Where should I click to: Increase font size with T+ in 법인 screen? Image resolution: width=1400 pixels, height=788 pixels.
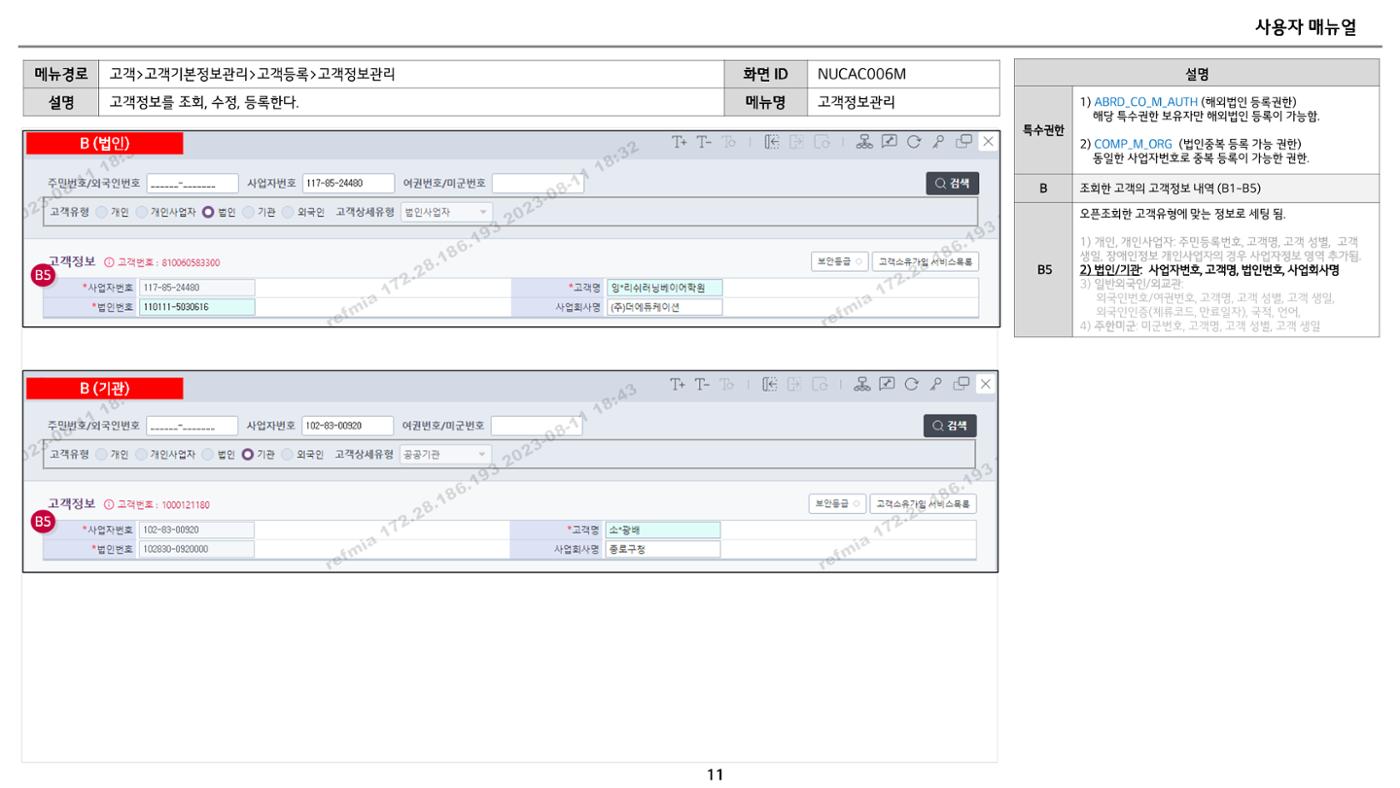click(x=680, y=142)
